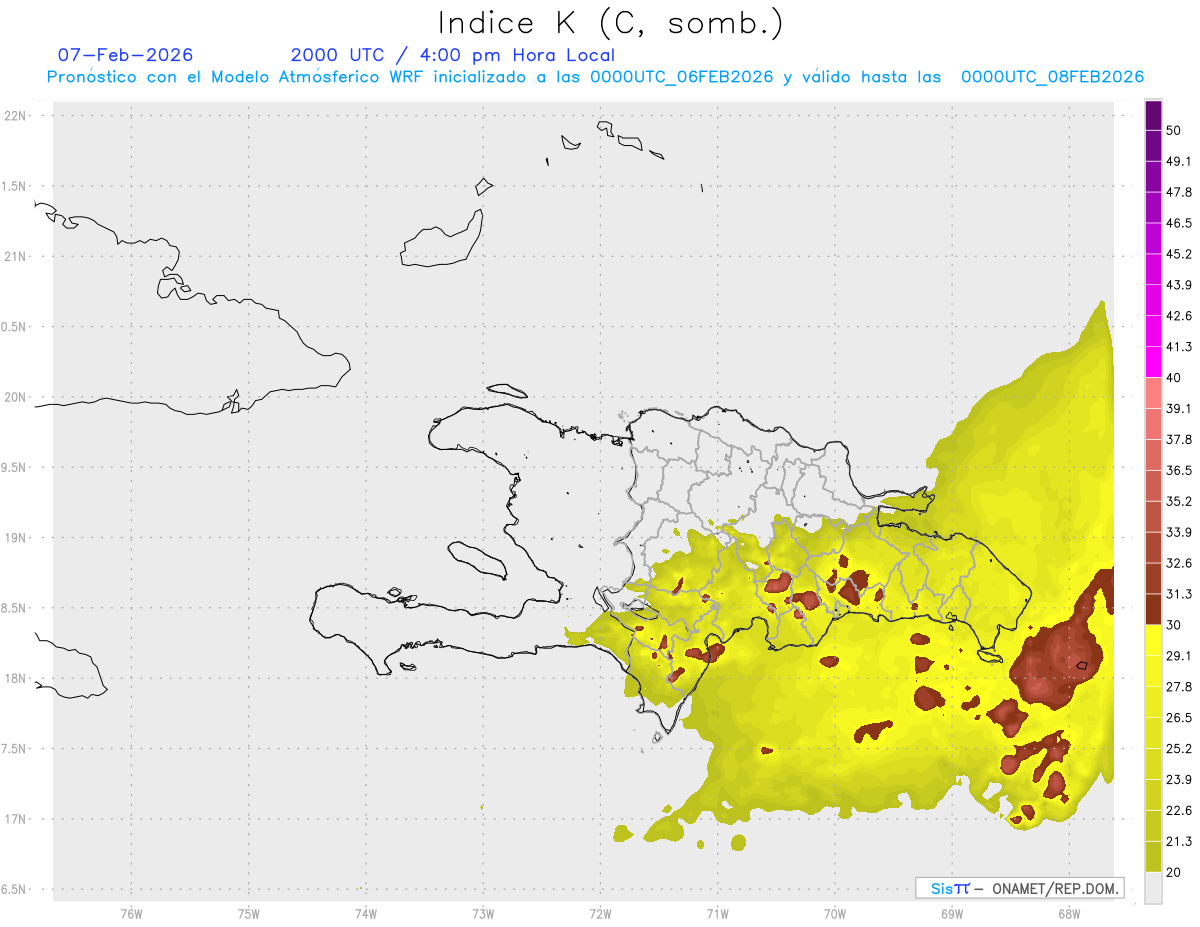This screenshot has width=1200, height=927.
Task: Click the 17N latitude axis label
Action: click(x=17, y=818)
